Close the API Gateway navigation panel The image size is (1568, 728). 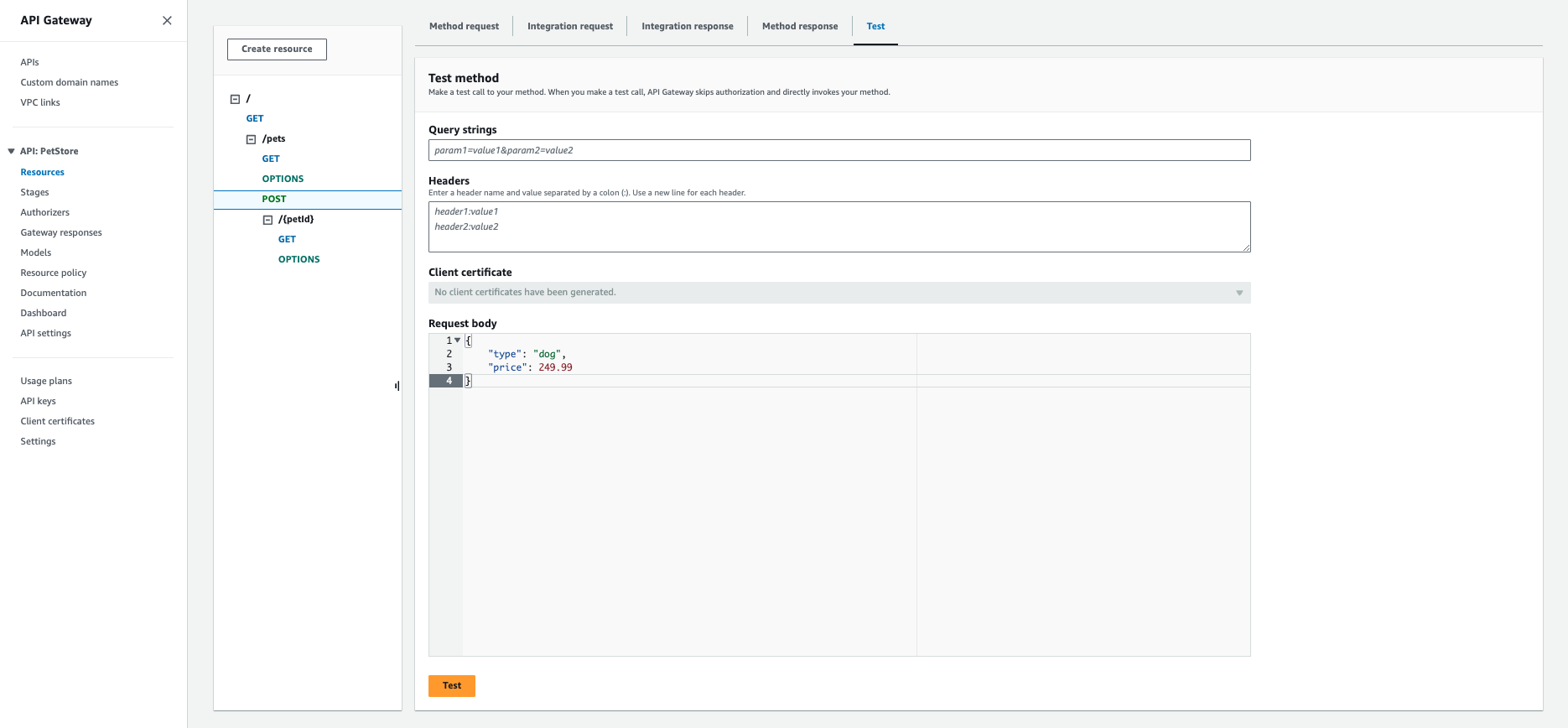(167, 20)
